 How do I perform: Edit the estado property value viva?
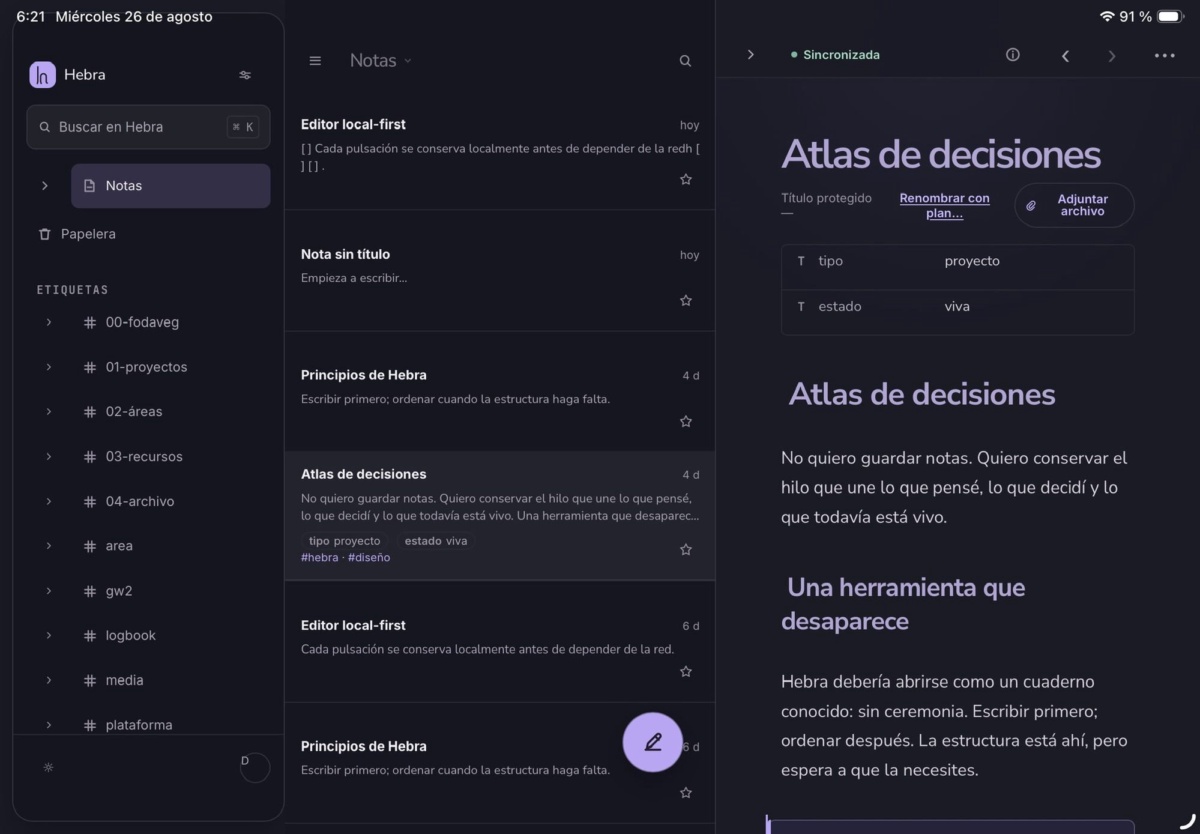click(x=957, y=307)
